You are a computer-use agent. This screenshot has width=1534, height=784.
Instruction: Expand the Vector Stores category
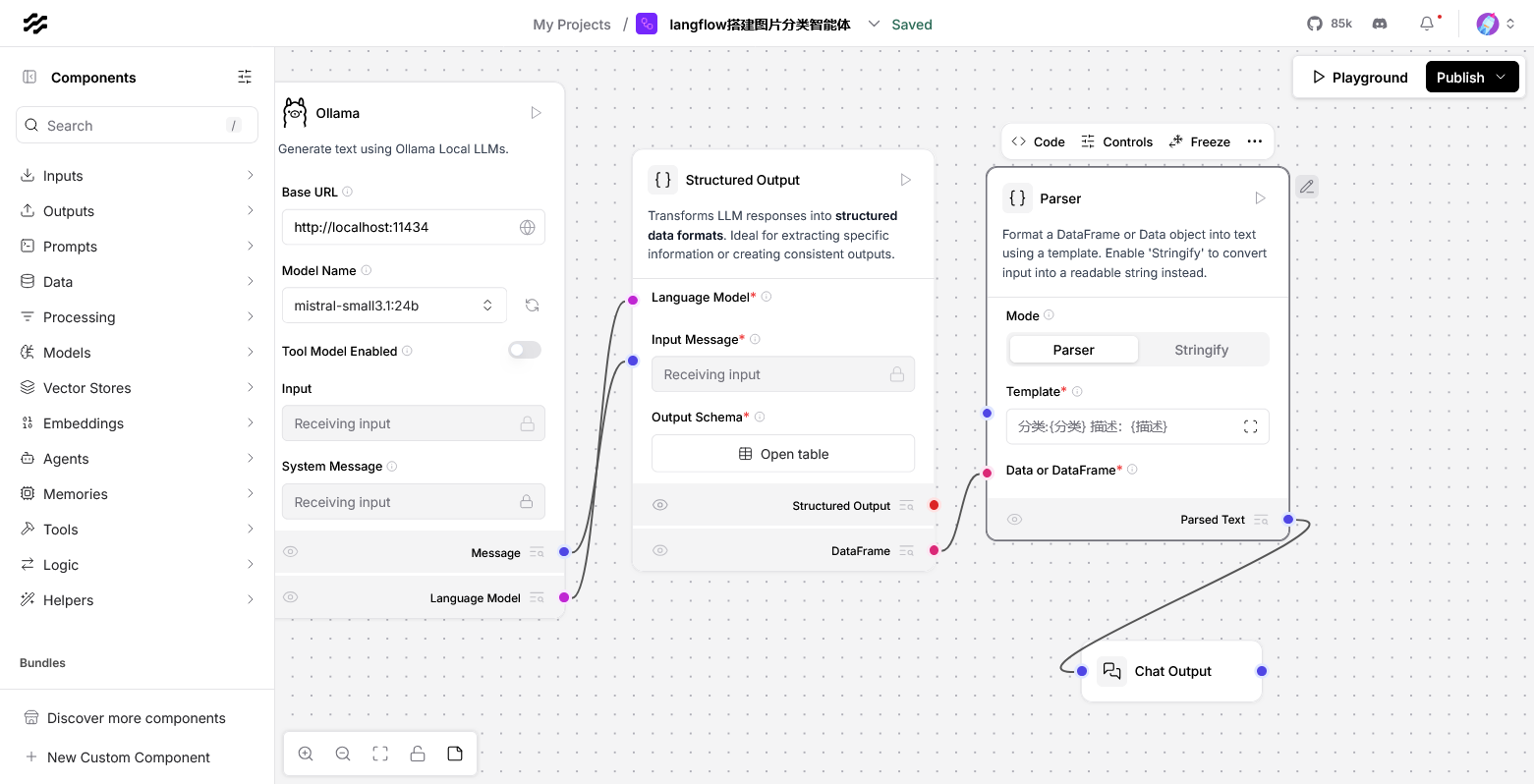pyautogui.click(x=138, y=388)
